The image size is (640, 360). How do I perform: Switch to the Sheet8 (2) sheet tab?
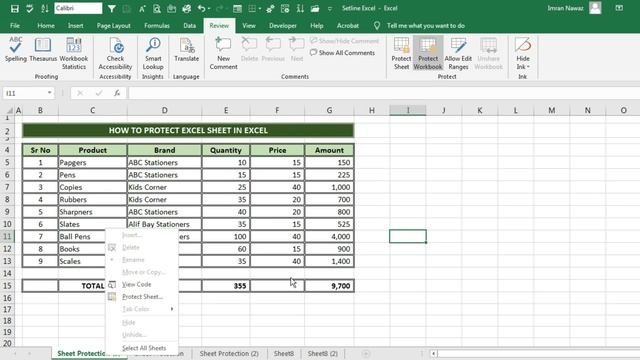click(x=322, y=353)
